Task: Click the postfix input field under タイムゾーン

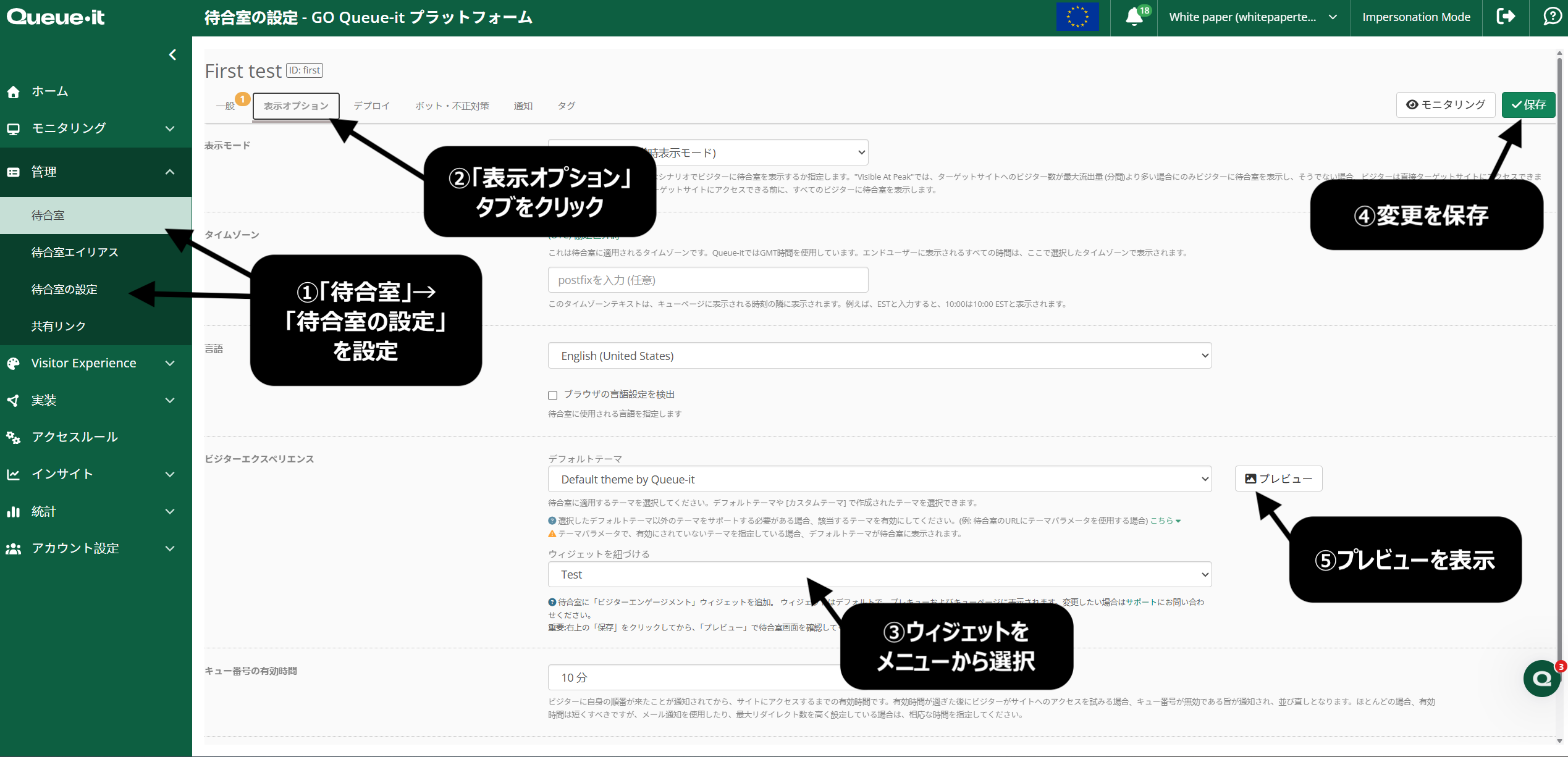Action: click(x=707, y=280)
